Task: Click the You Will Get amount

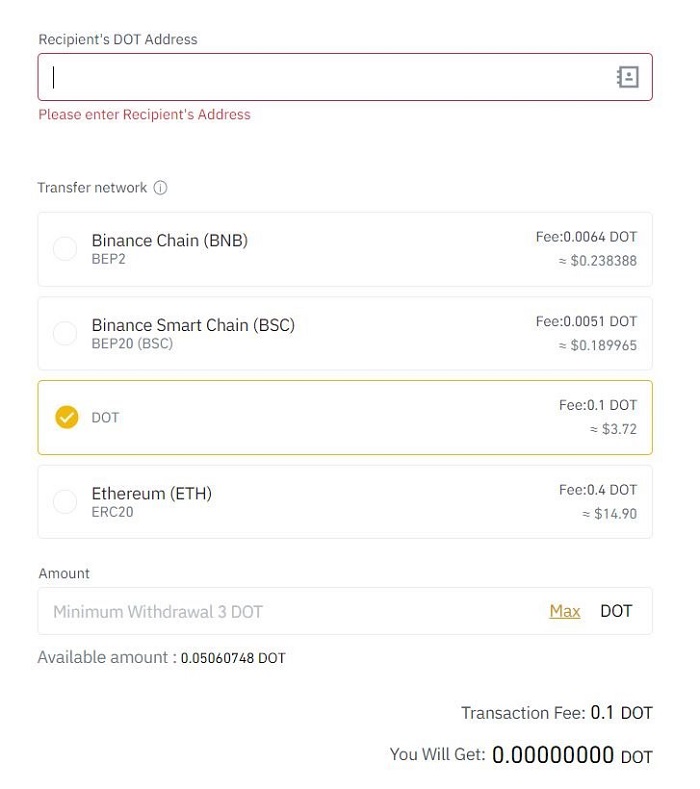Action: [x=553, y=755]
